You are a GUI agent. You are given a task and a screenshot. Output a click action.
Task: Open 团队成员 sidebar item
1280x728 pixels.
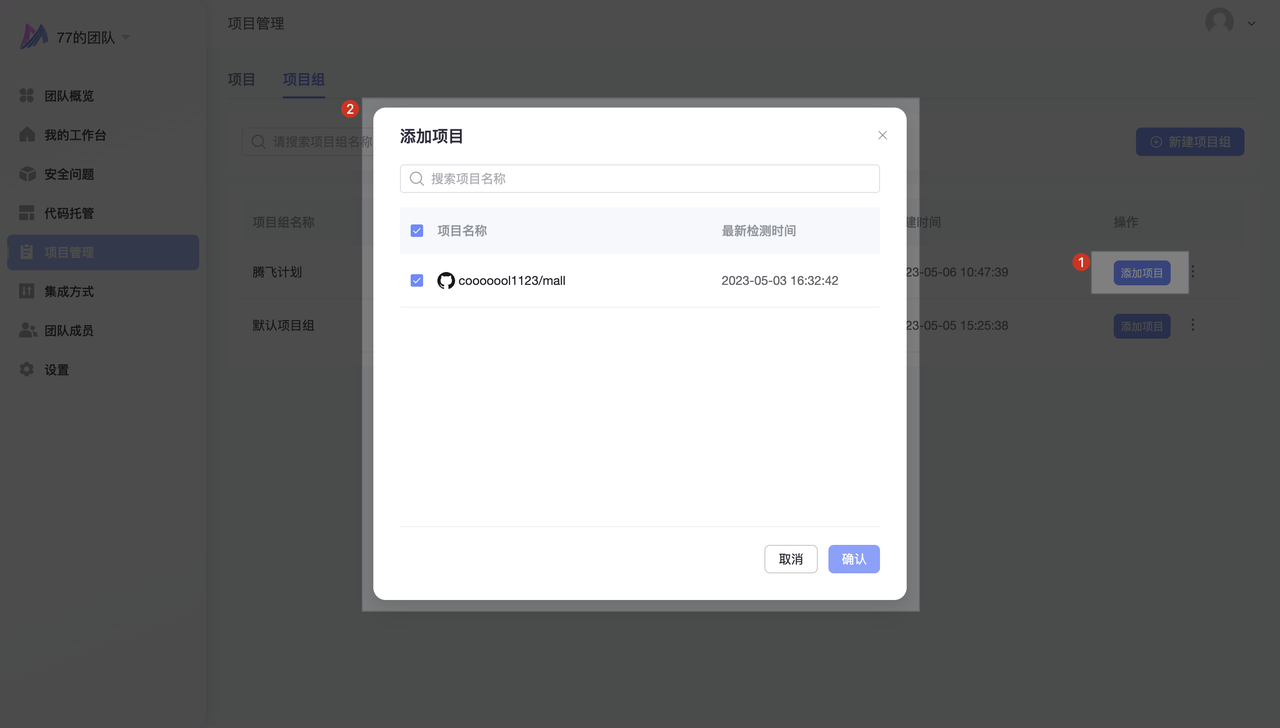[x=68, y=330]
